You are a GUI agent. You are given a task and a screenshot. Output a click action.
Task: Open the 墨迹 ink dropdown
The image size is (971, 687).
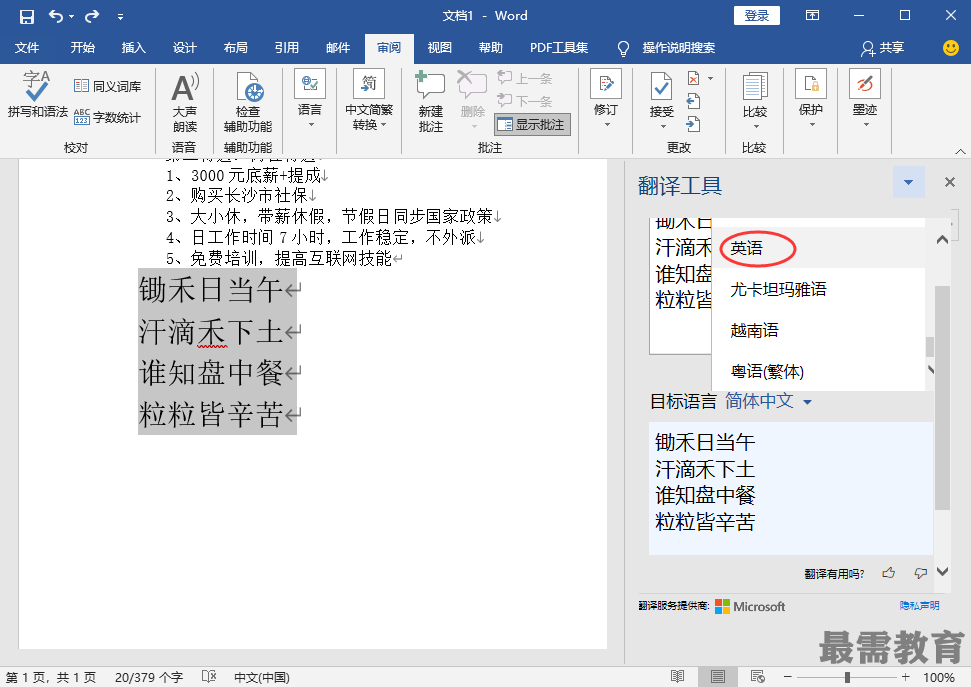coord(865,99)
